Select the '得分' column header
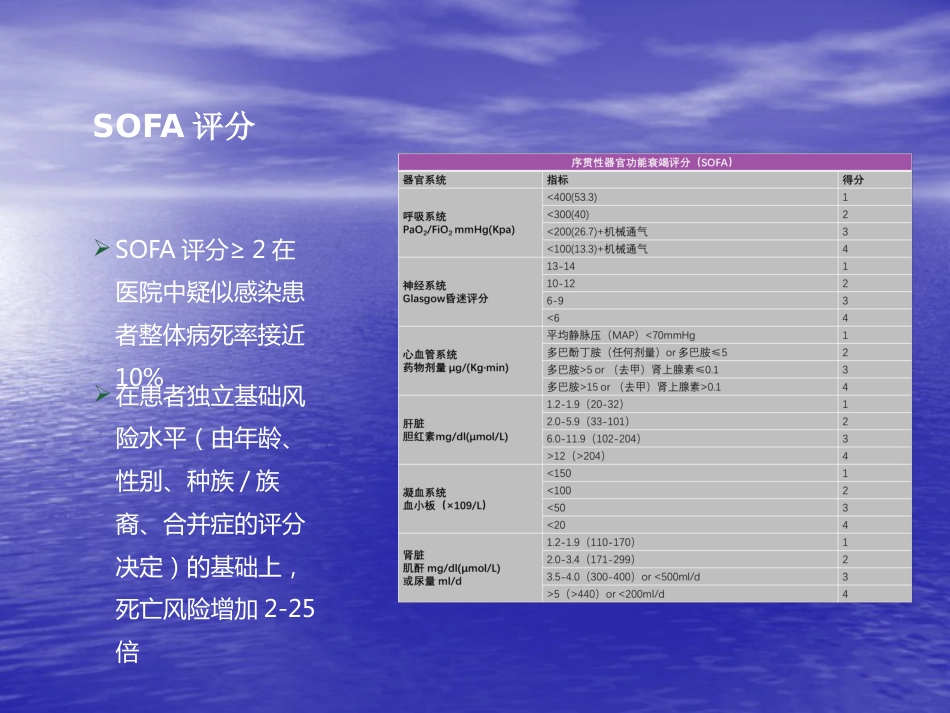 [875, 180]
